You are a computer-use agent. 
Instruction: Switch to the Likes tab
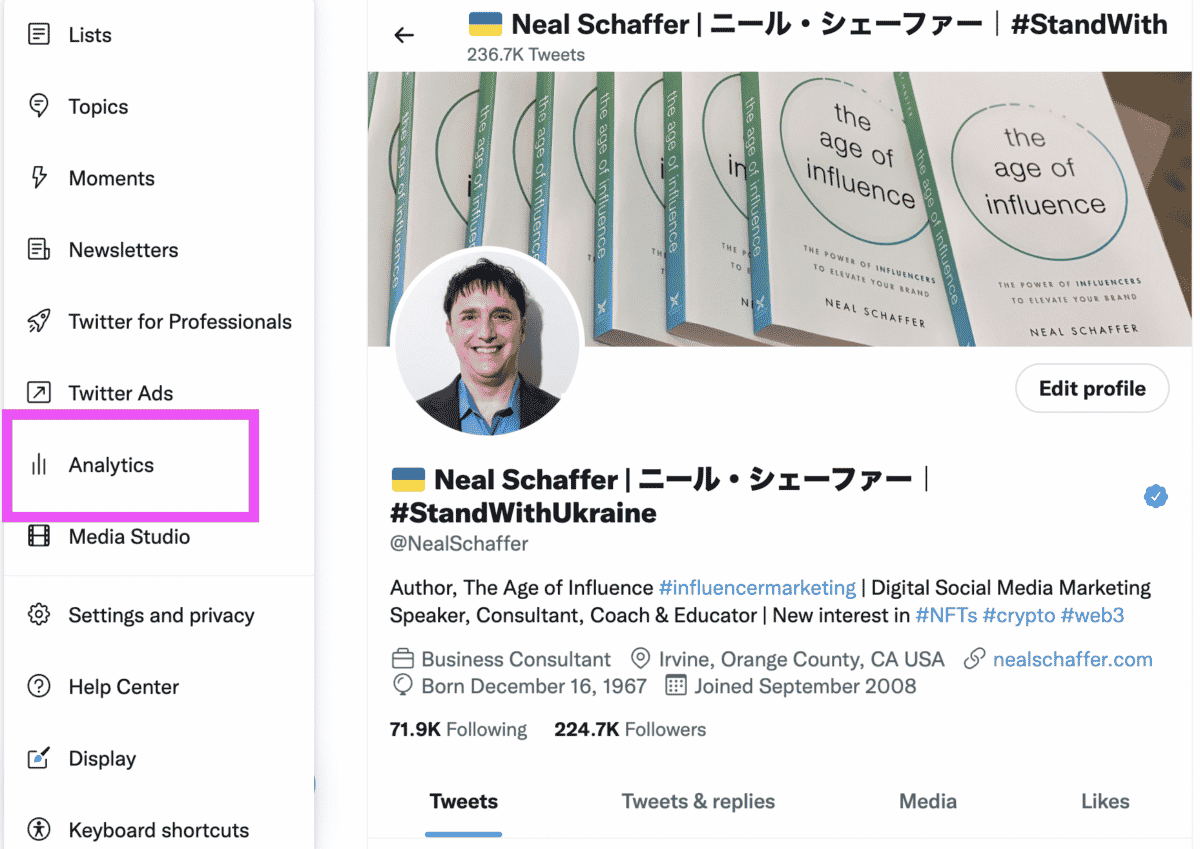coord(1105,802)
